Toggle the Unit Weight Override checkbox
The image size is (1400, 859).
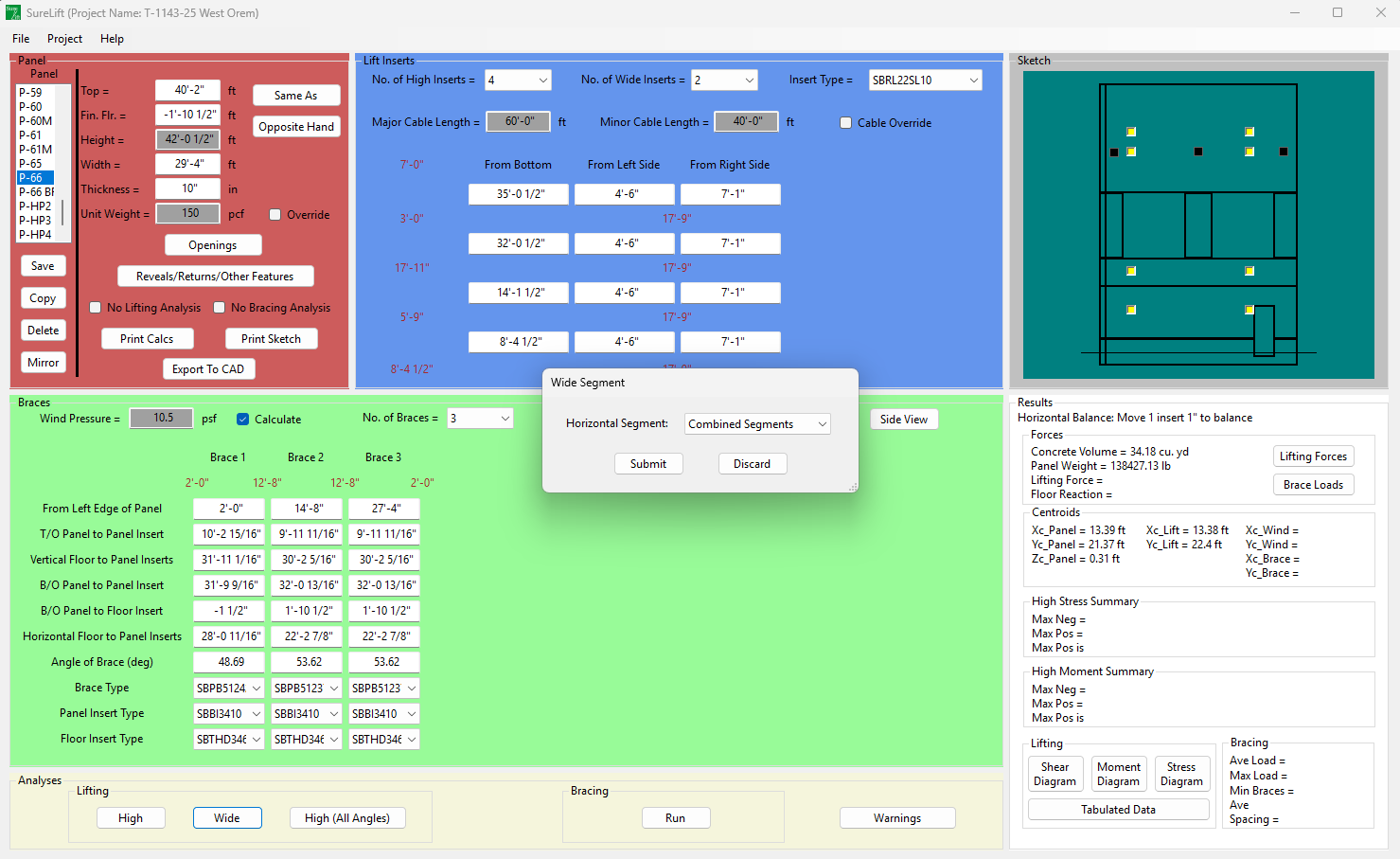275,215
